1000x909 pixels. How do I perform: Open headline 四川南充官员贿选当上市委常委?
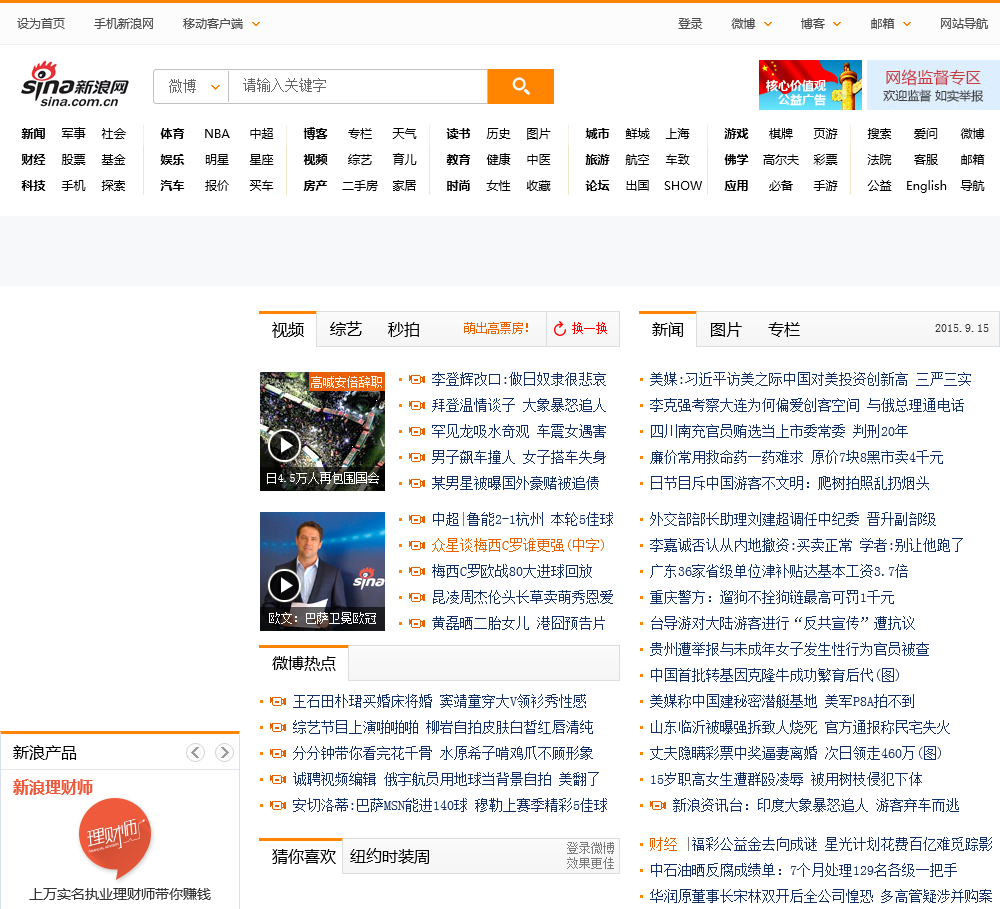(x=779, y=432)
